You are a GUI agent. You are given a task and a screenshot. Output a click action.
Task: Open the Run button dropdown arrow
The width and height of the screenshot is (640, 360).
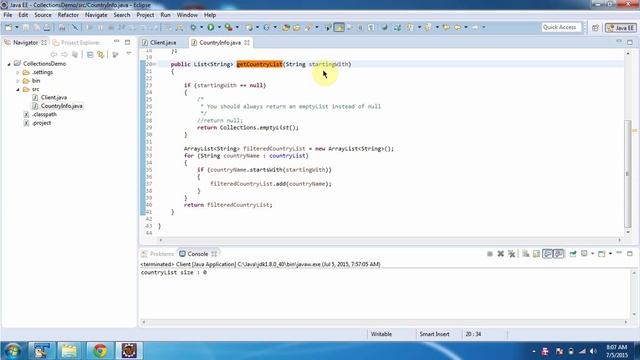click(219, 27)
